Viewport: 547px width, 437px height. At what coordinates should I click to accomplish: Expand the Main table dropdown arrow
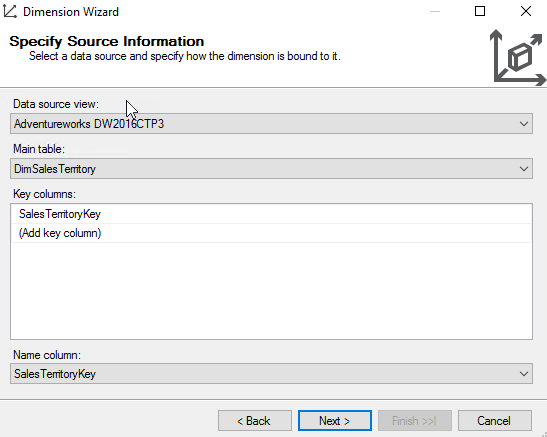(x=523, y=169)
